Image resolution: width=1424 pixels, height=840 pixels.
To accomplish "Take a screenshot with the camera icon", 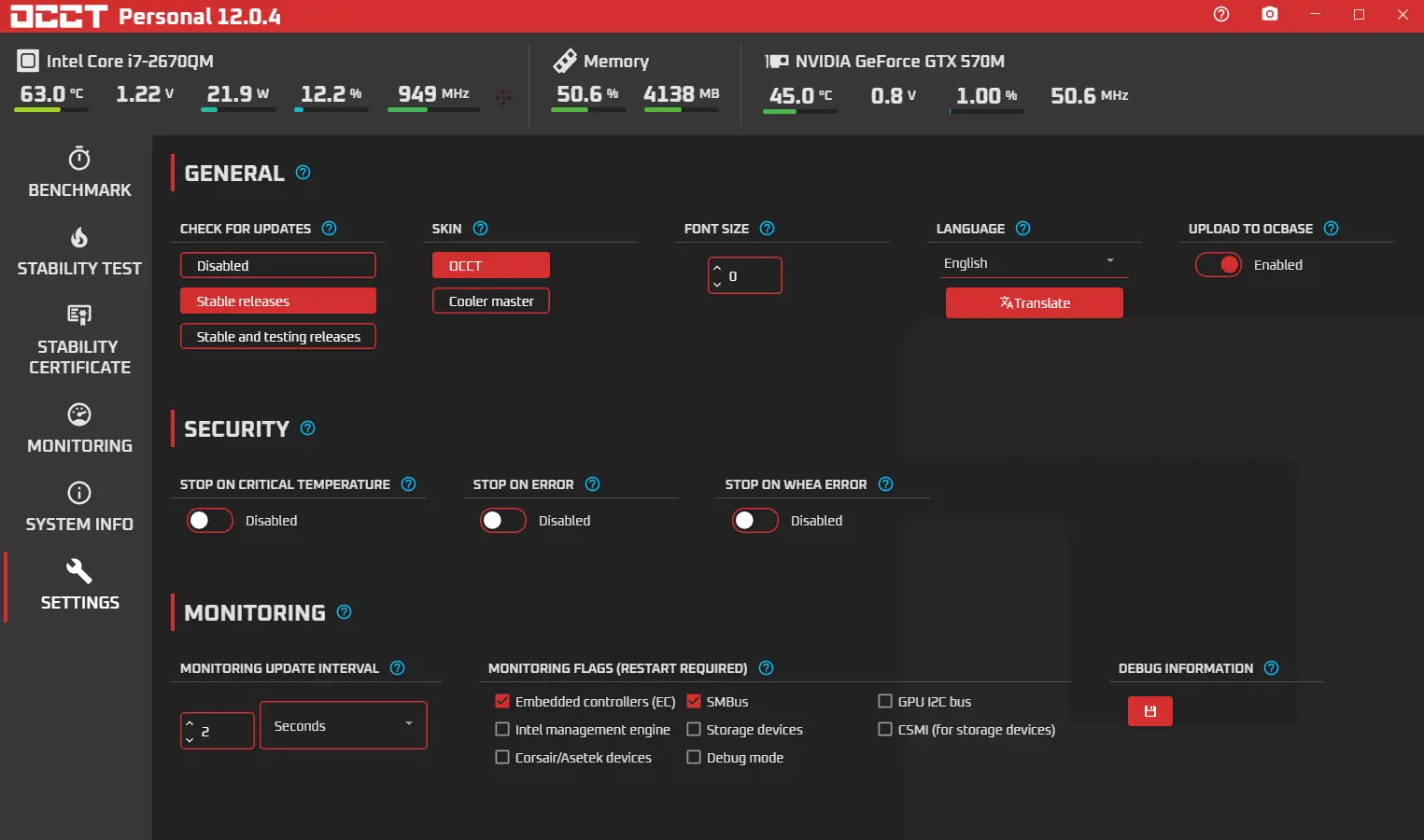I will (1269, 14).
